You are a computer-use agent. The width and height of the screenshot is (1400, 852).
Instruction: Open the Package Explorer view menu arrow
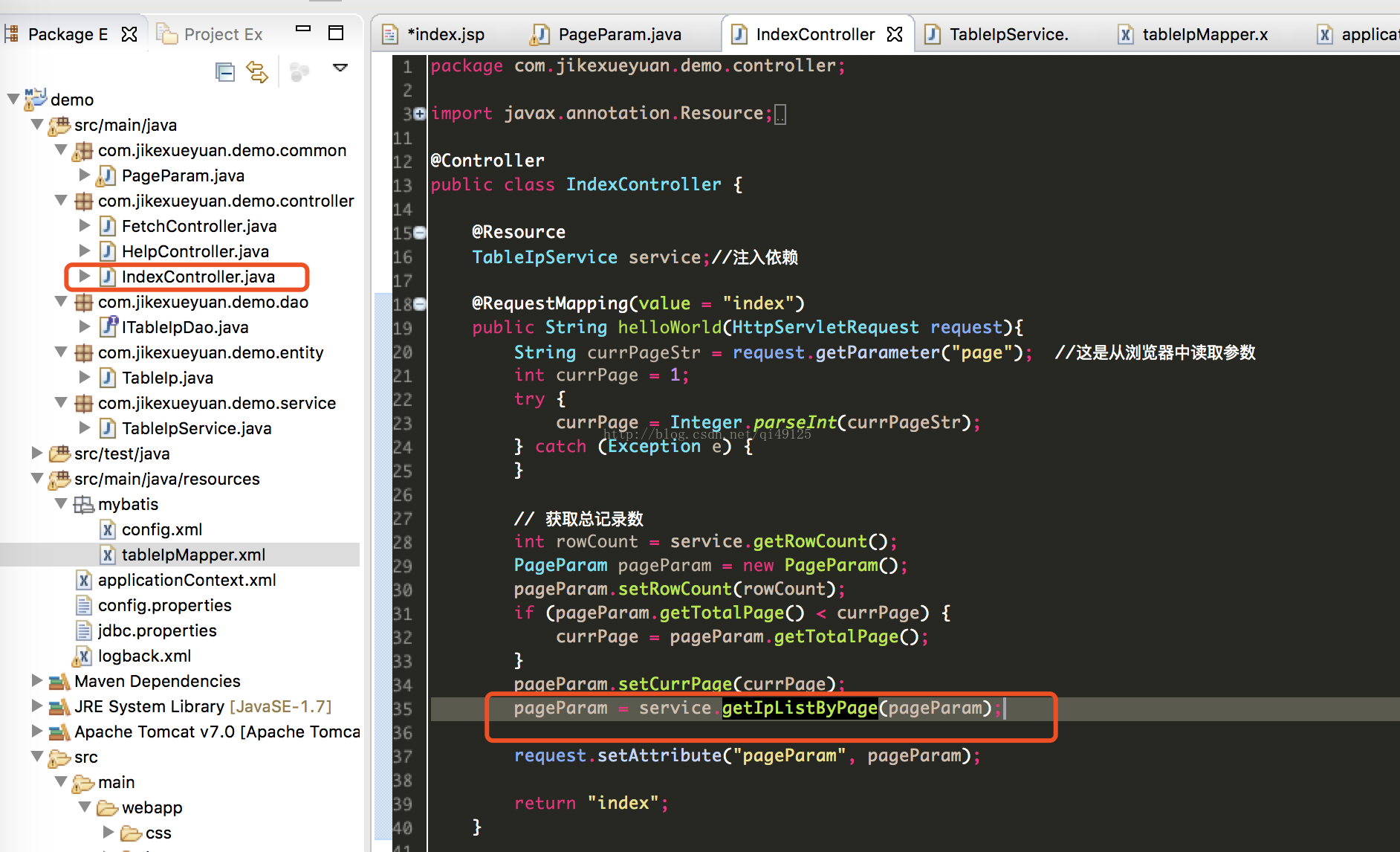340,68
